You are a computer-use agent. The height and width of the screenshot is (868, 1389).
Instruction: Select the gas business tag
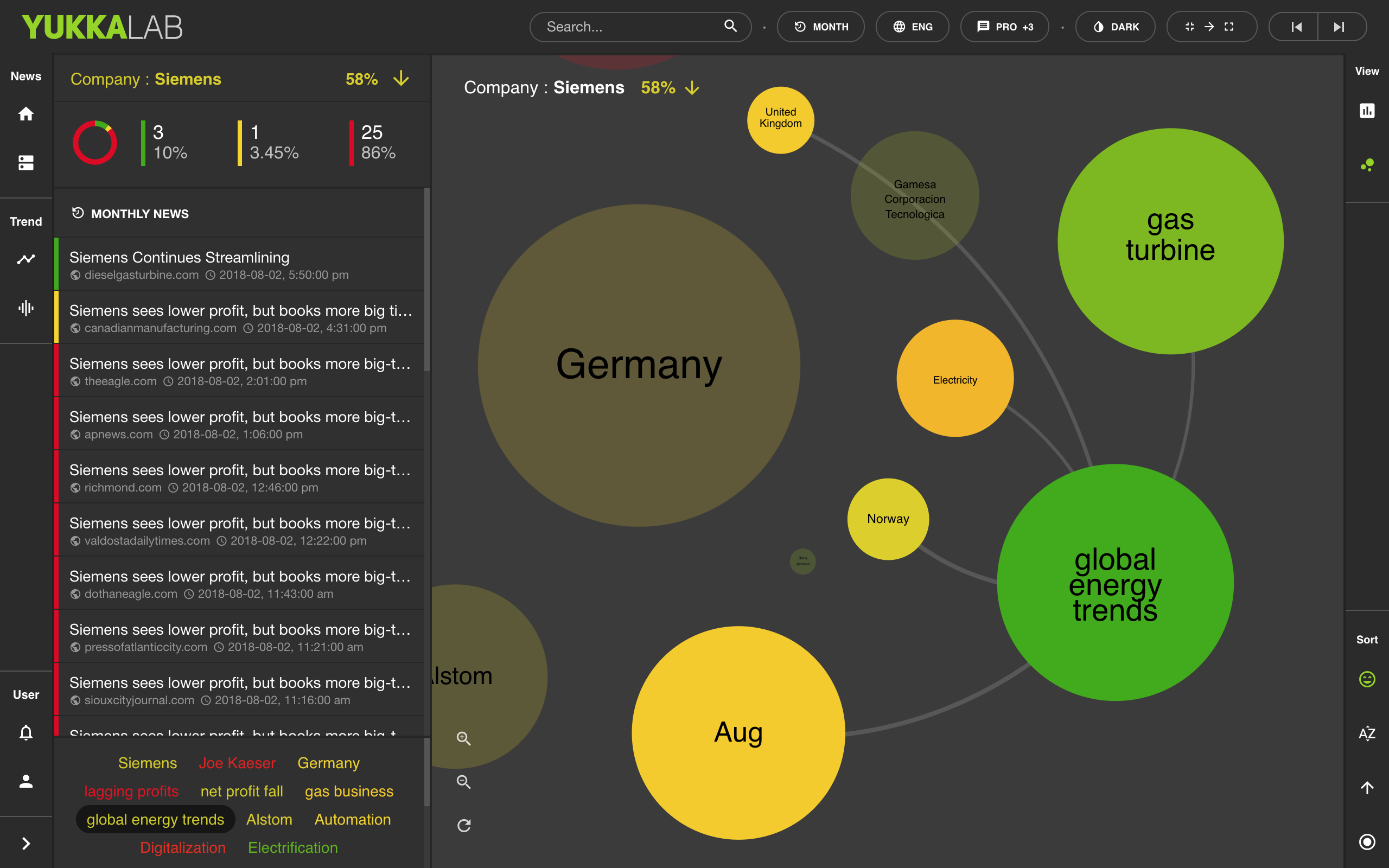click(x=349, y=791)
